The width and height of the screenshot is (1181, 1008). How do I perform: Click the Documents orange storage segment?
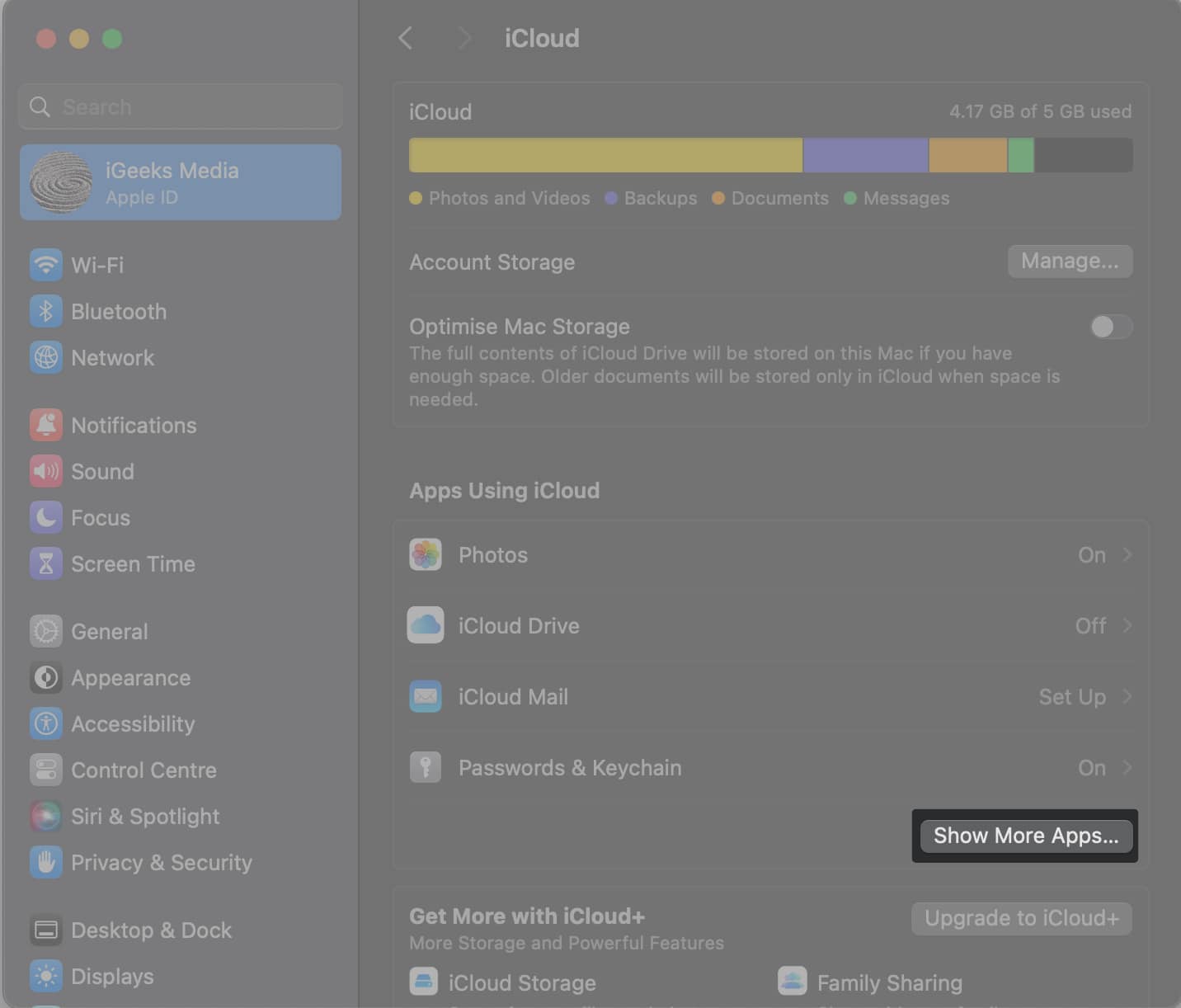tap(968, 155)
